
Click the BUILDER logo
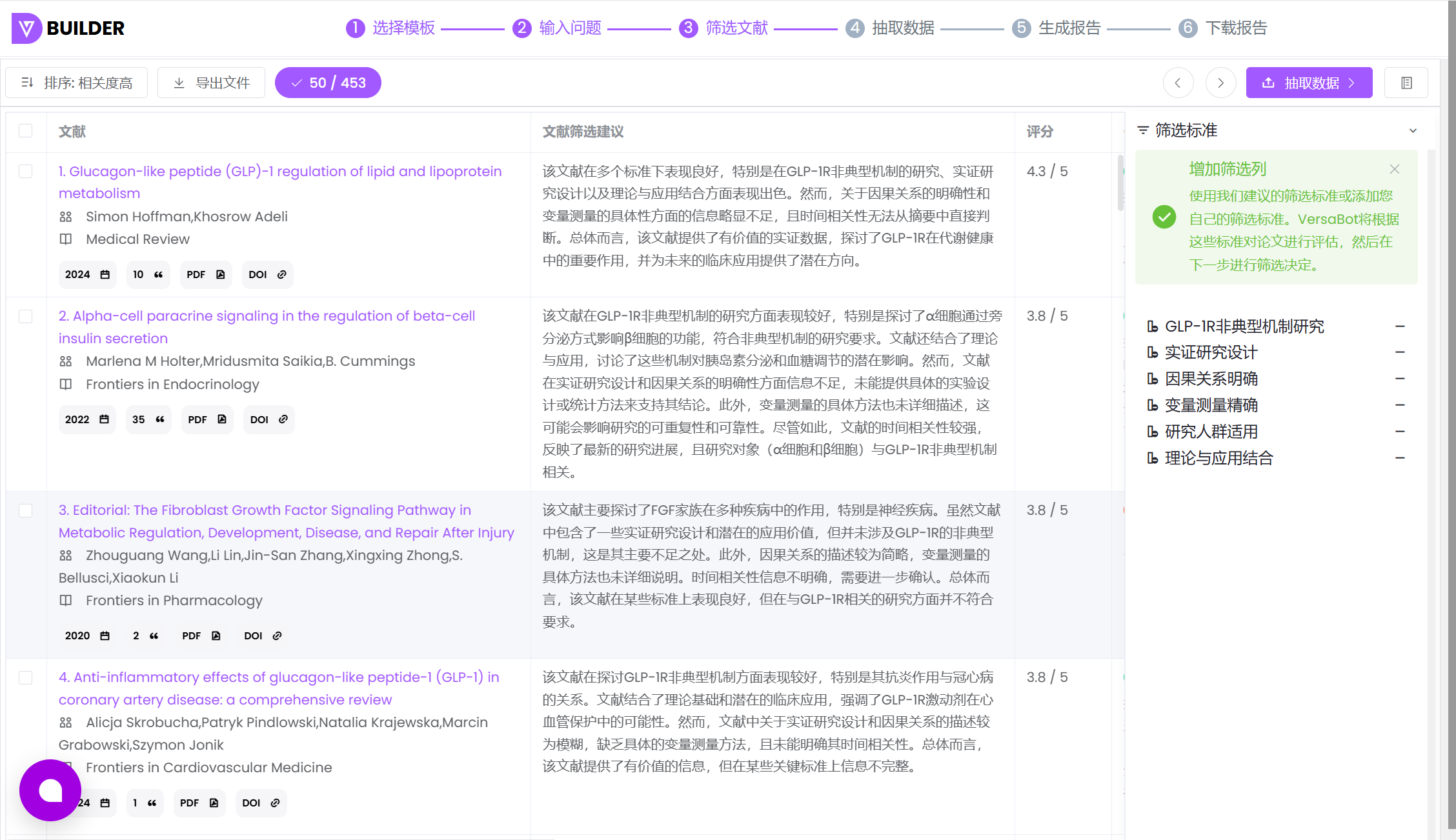(68, 28)
